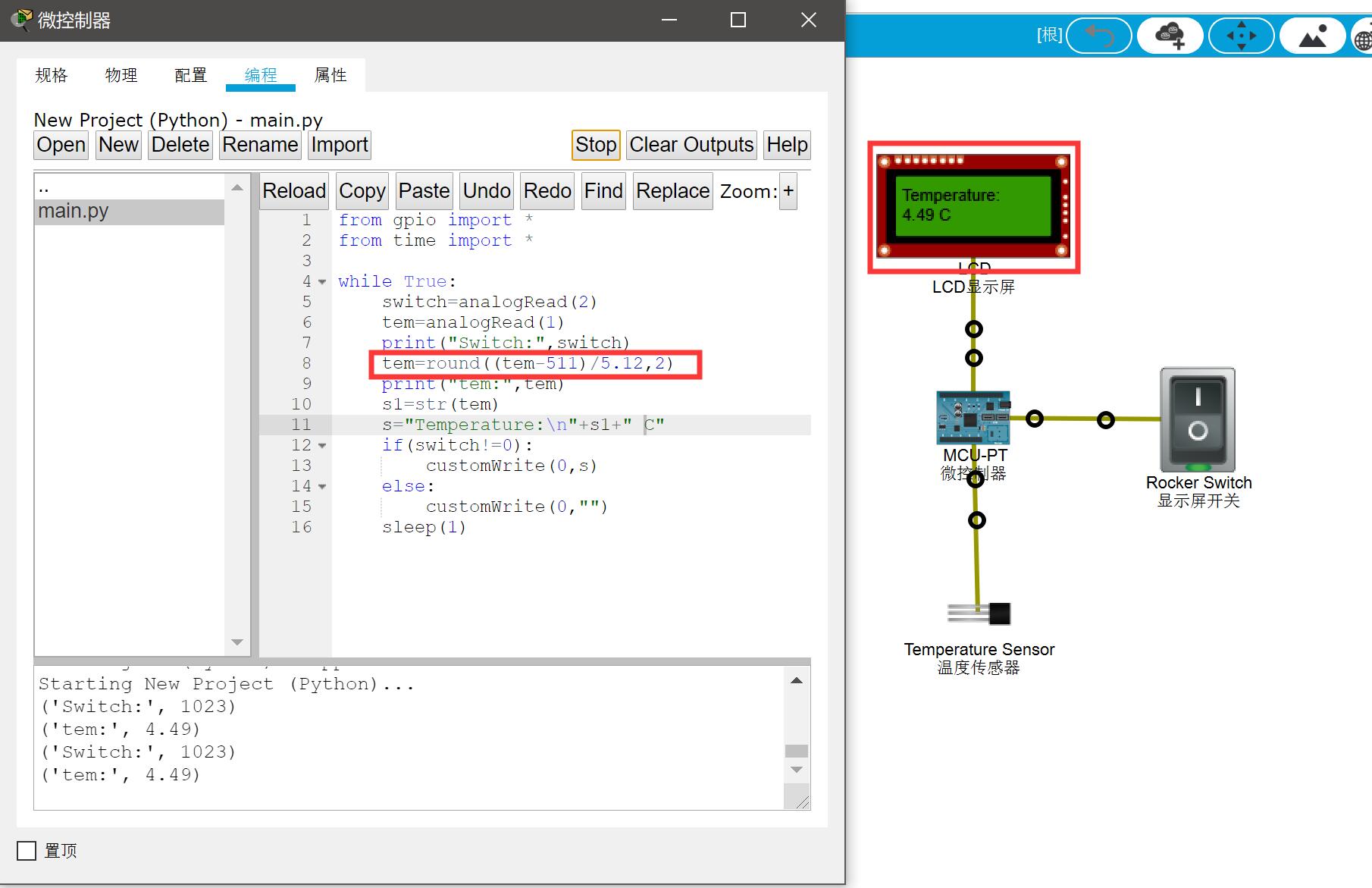The image size is (1372, 888).
Task: Click the Delete button
Action: 180,145
